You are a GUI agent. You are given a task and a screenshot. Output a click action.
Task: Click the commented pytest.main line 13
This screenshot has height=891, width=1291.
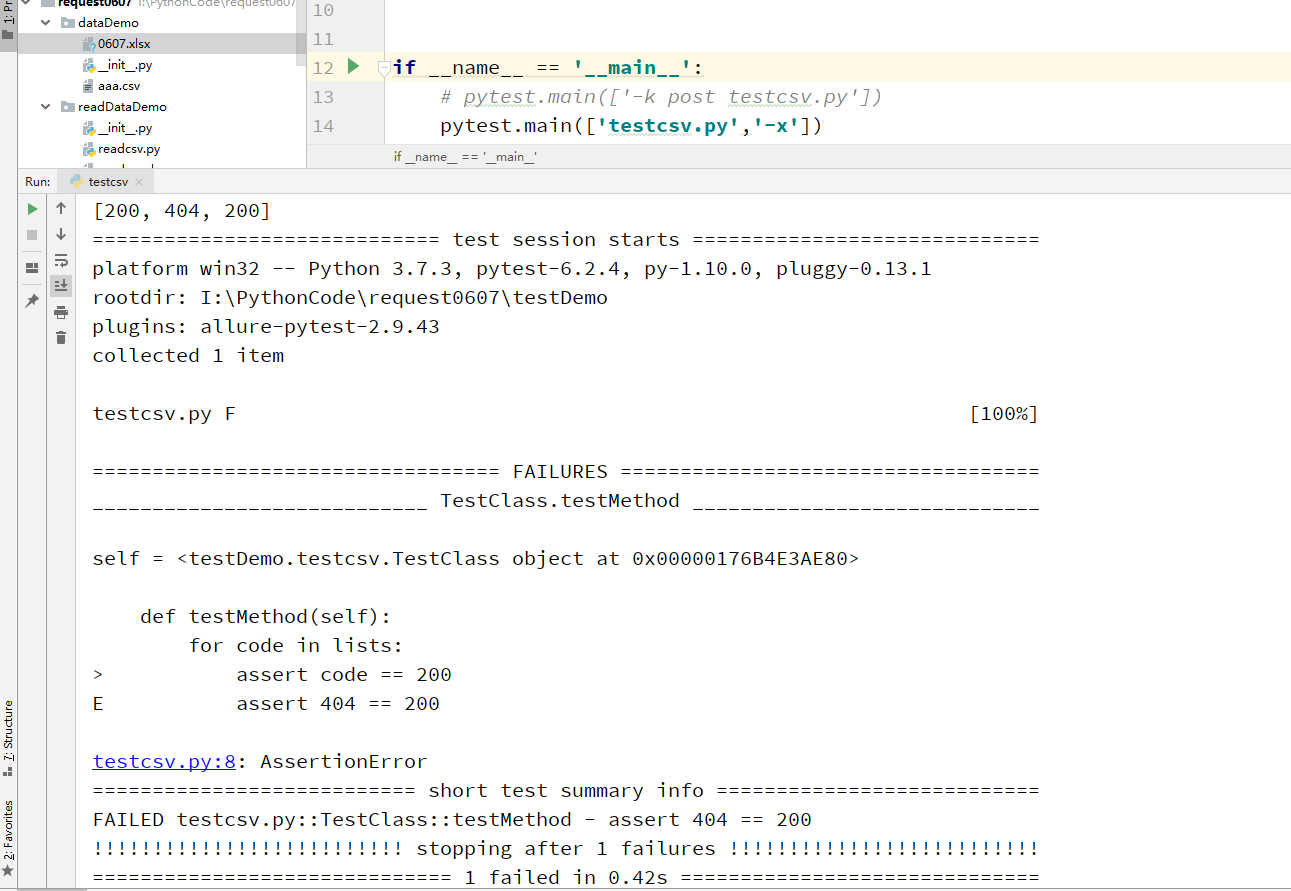point(660,97)
